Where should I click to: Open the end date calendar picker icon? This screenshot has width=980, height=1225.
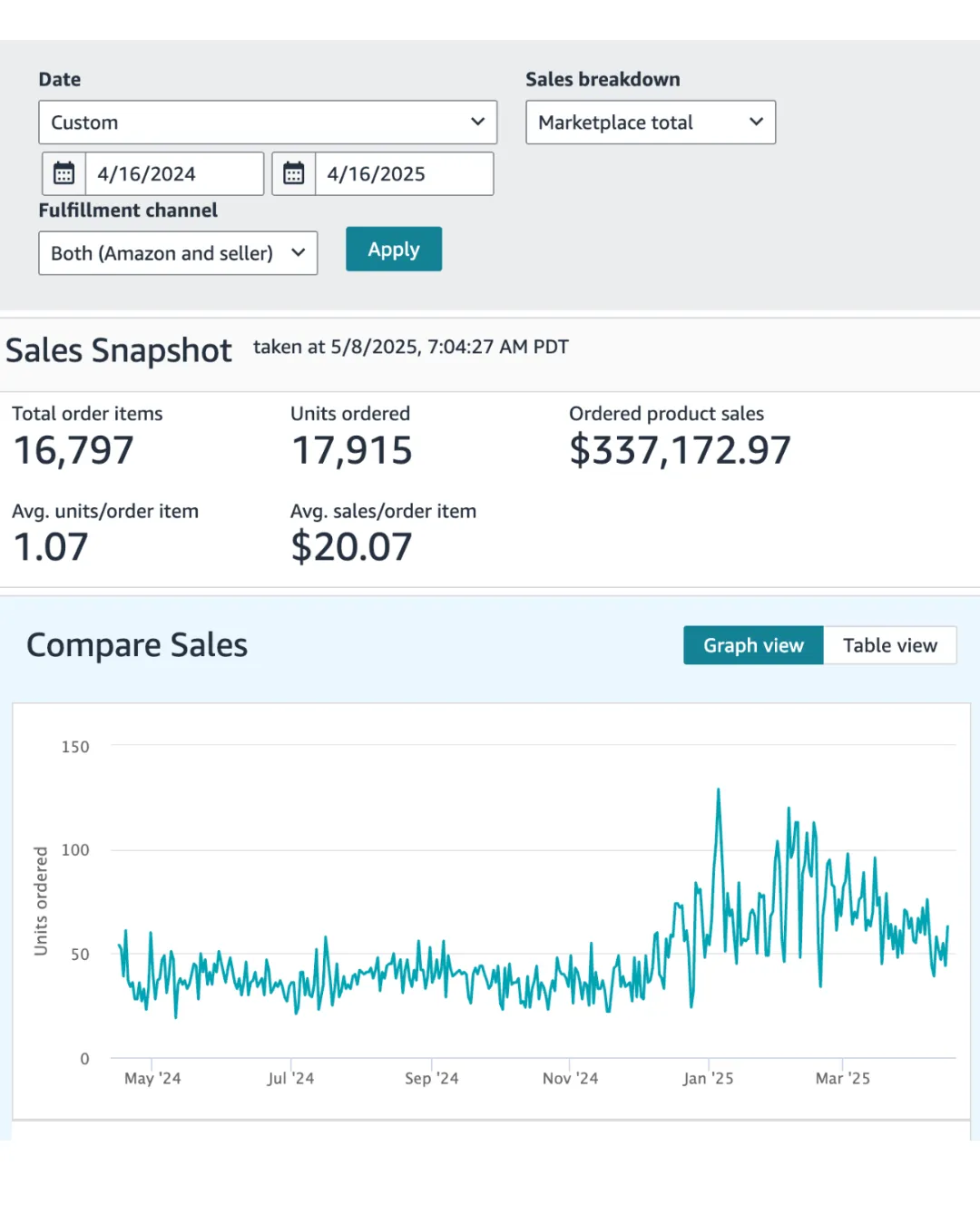point(293,173)
